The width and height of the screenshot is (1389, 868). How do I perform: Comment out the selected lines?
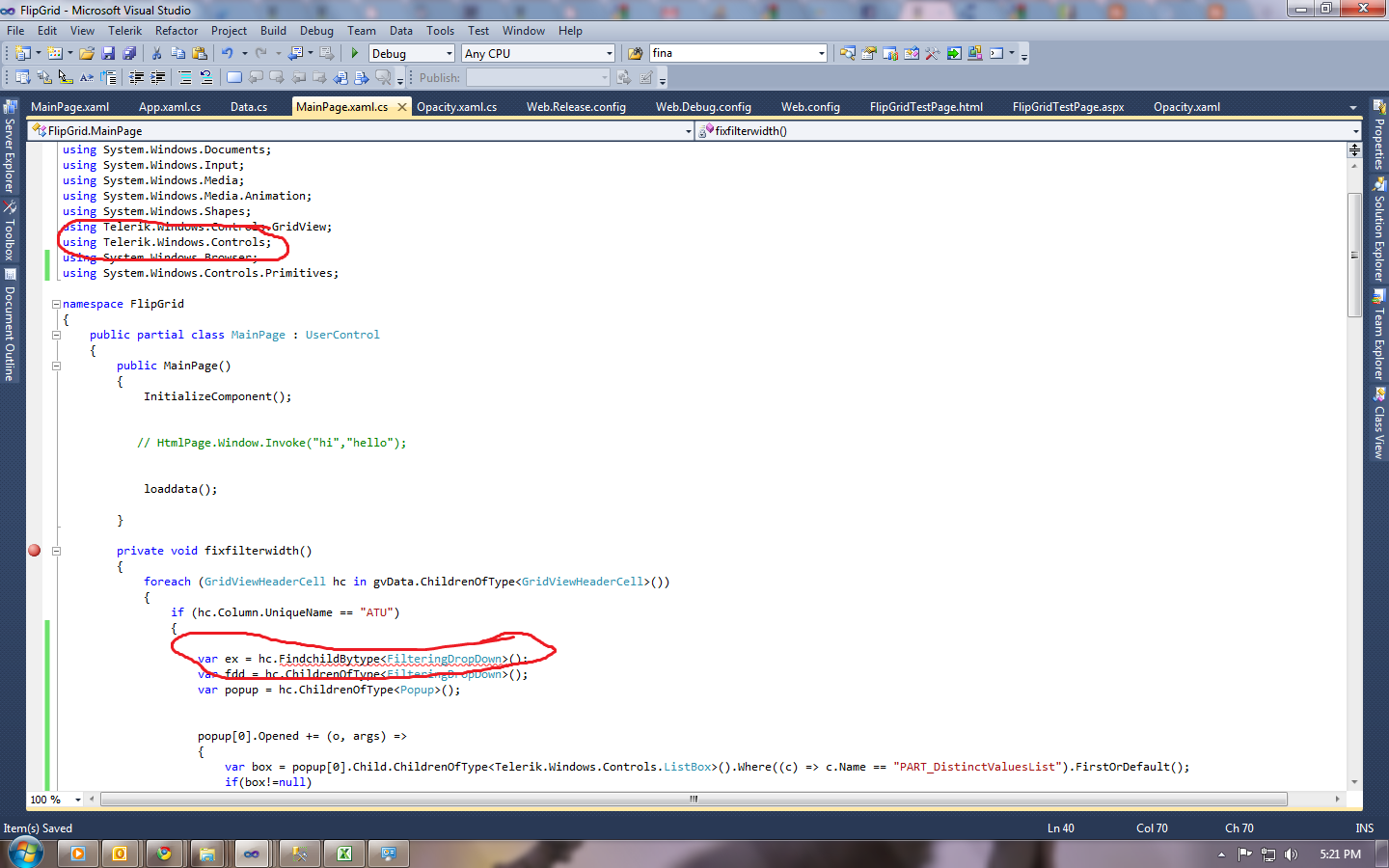pyautogui.click(x=184, y=77)
